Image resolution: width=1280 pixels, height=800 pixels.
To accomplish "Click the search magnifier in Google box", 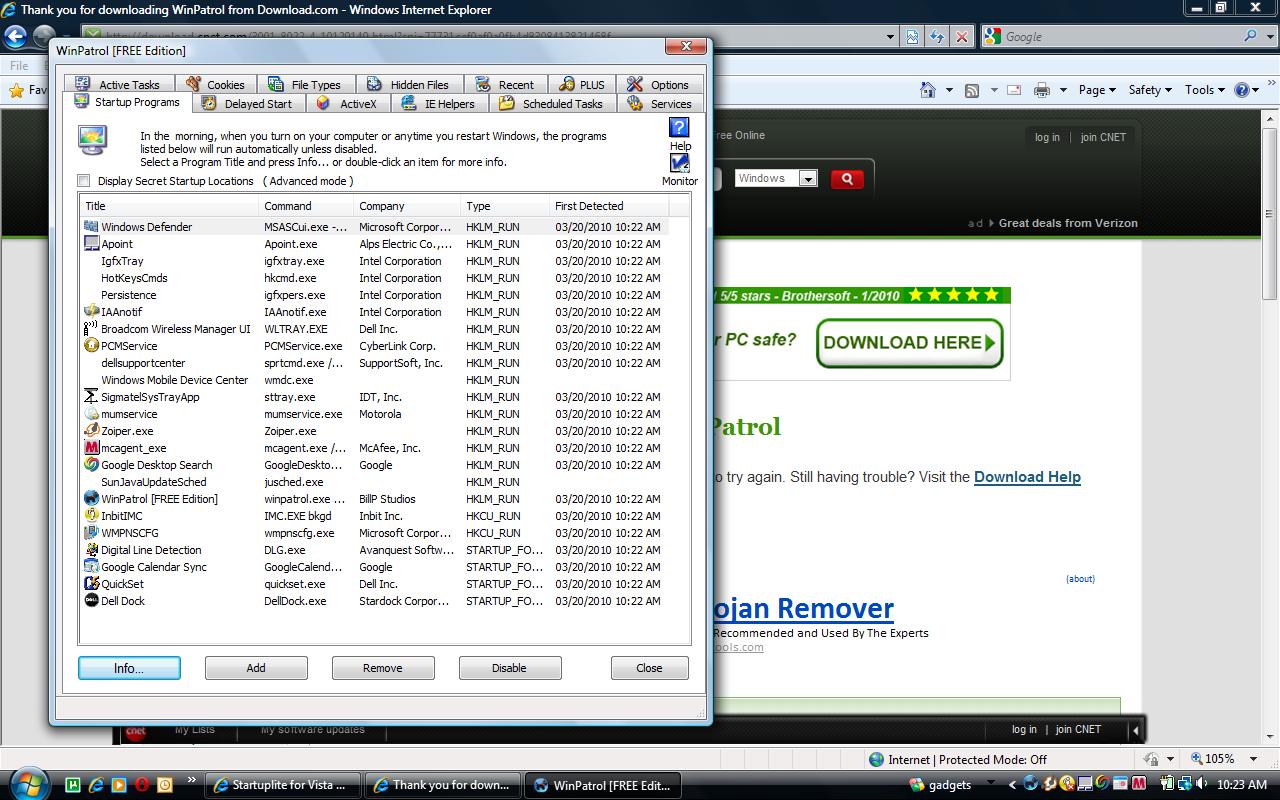I will [1251, 36].
